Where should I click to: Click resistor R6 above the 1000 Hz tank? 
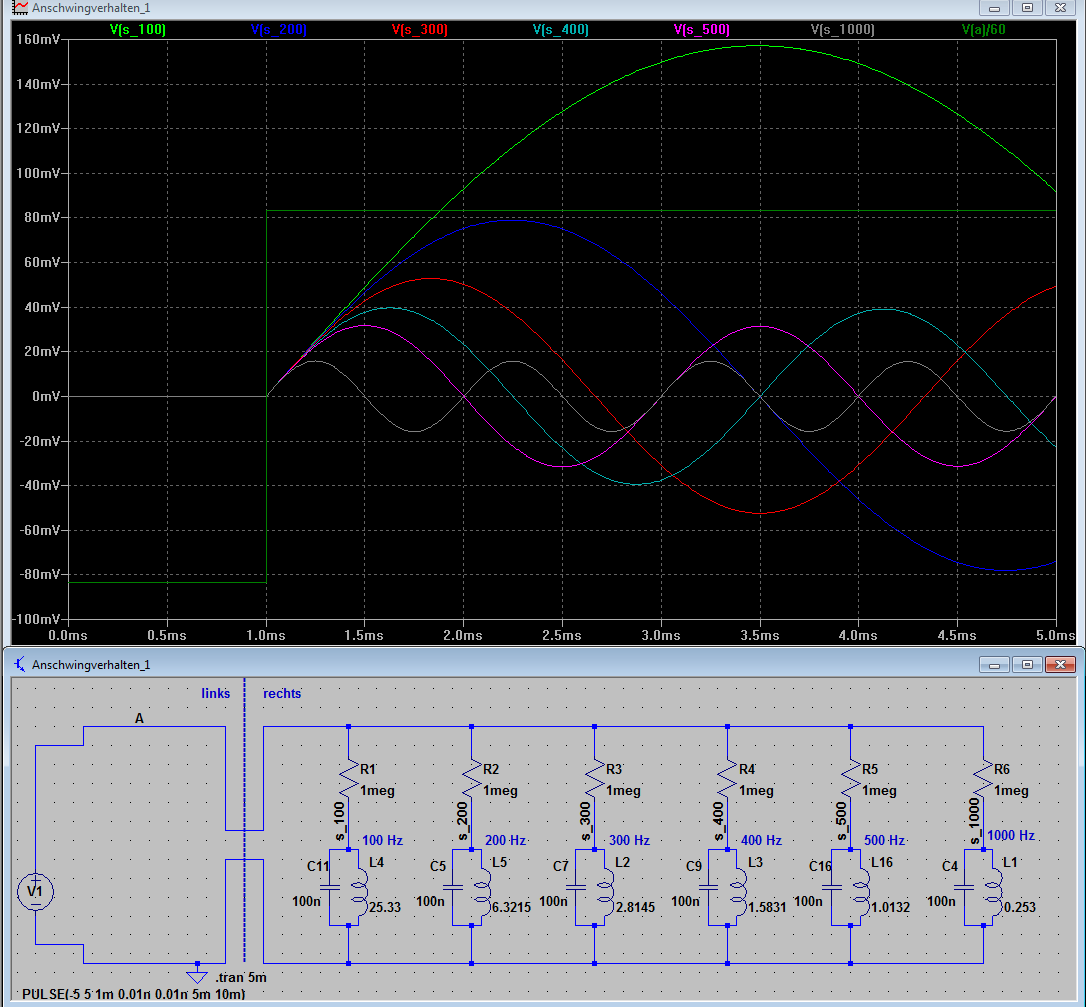tap(983, 776)
